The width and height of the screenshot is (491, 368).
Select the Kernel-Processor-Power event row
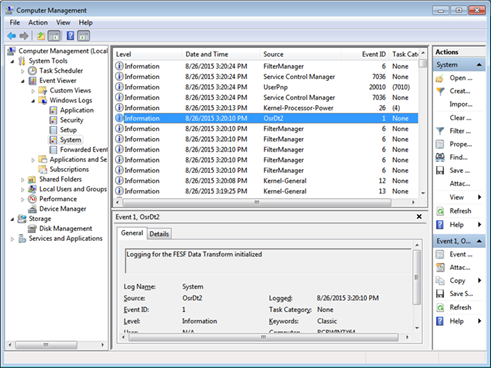266,108
